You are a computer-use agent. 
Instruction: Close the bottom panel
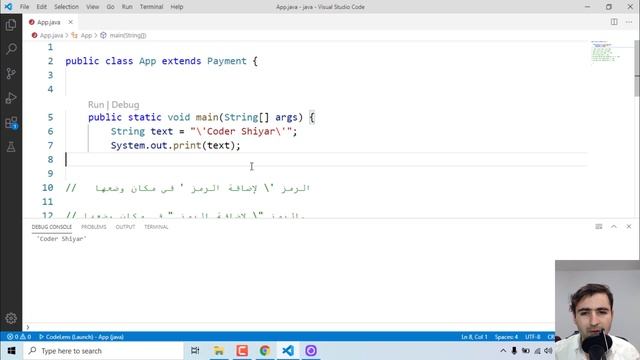(x=629, y=227)
